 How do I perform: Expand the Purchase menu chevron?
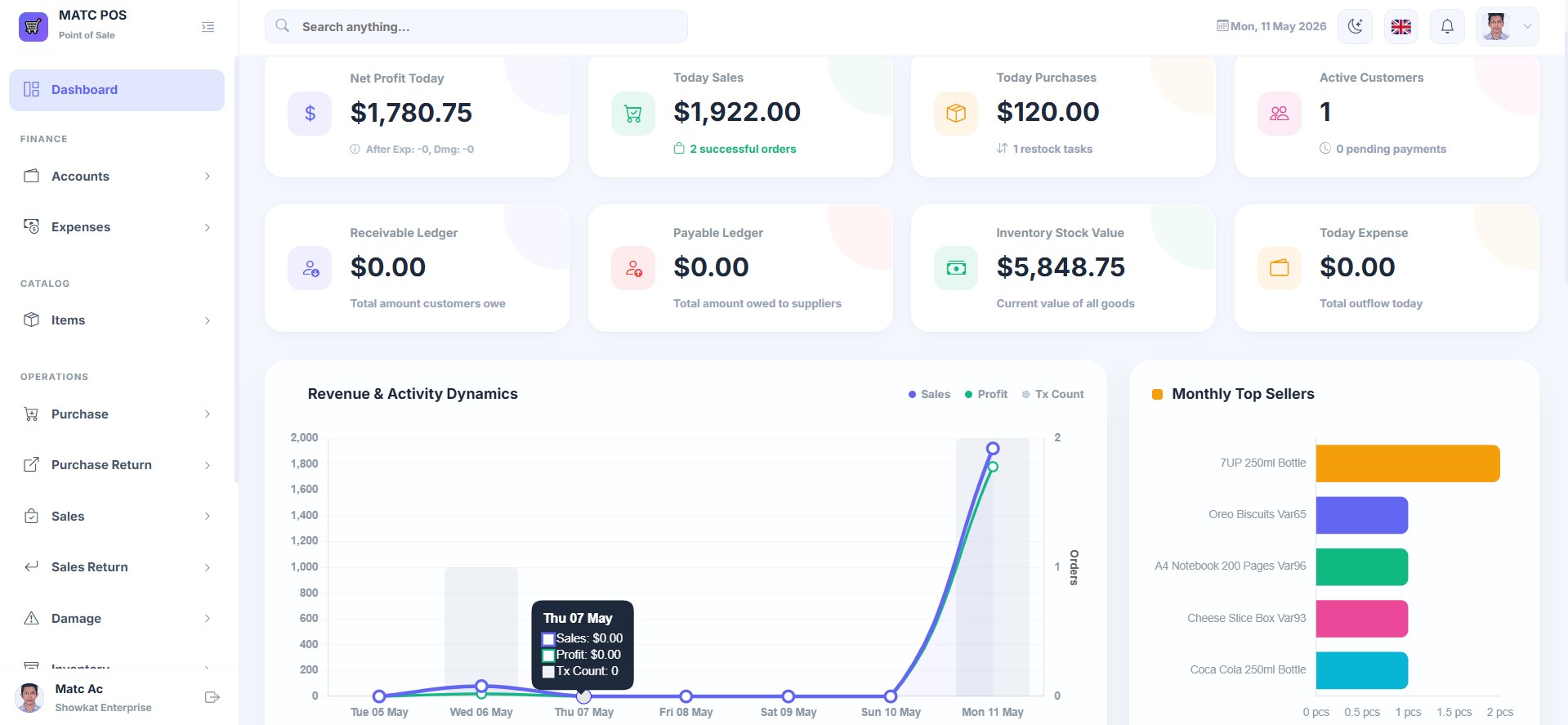[208, 414]
